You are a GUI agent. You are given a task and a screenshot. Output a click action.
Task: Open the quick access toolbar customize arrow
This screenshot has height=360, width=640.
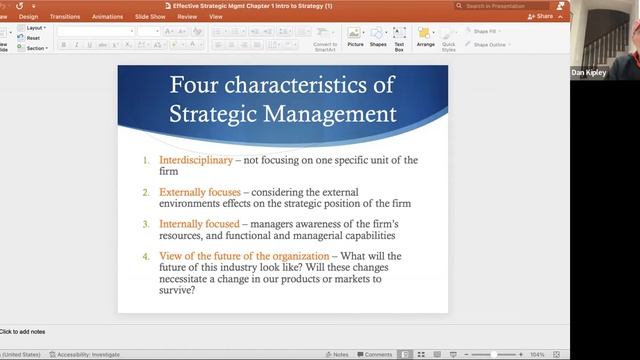33,6
